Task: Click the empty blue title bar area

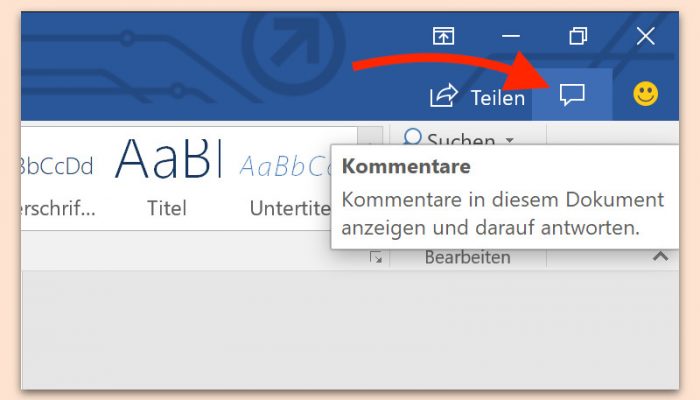Action: 179,67
